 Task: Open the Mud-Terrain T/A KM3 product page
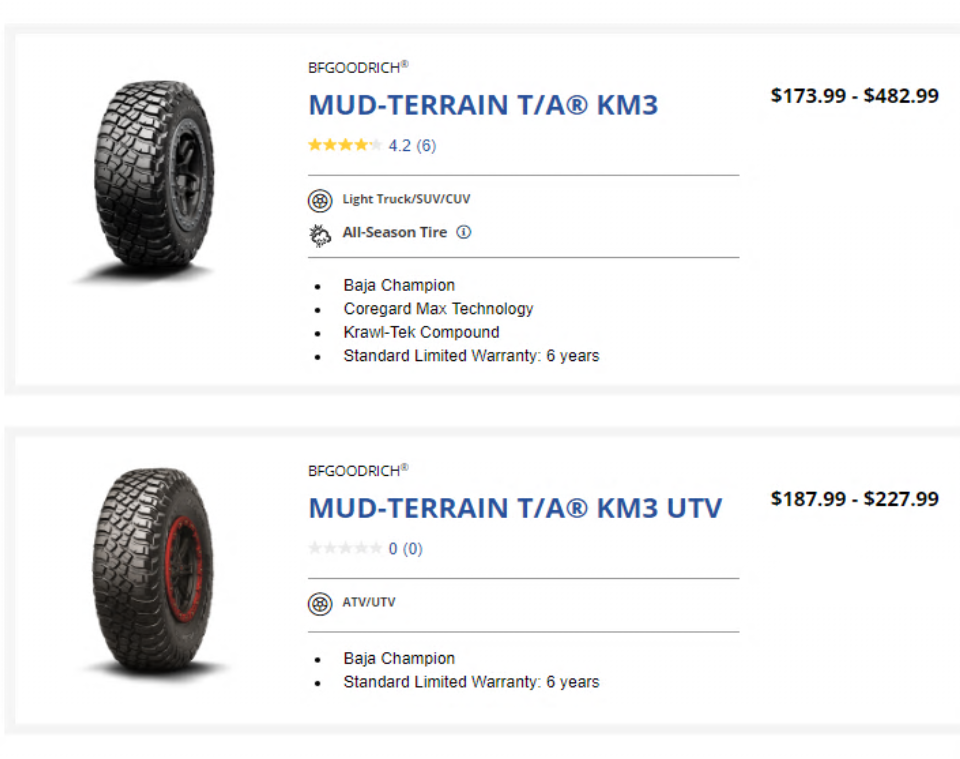pos(483,105)
